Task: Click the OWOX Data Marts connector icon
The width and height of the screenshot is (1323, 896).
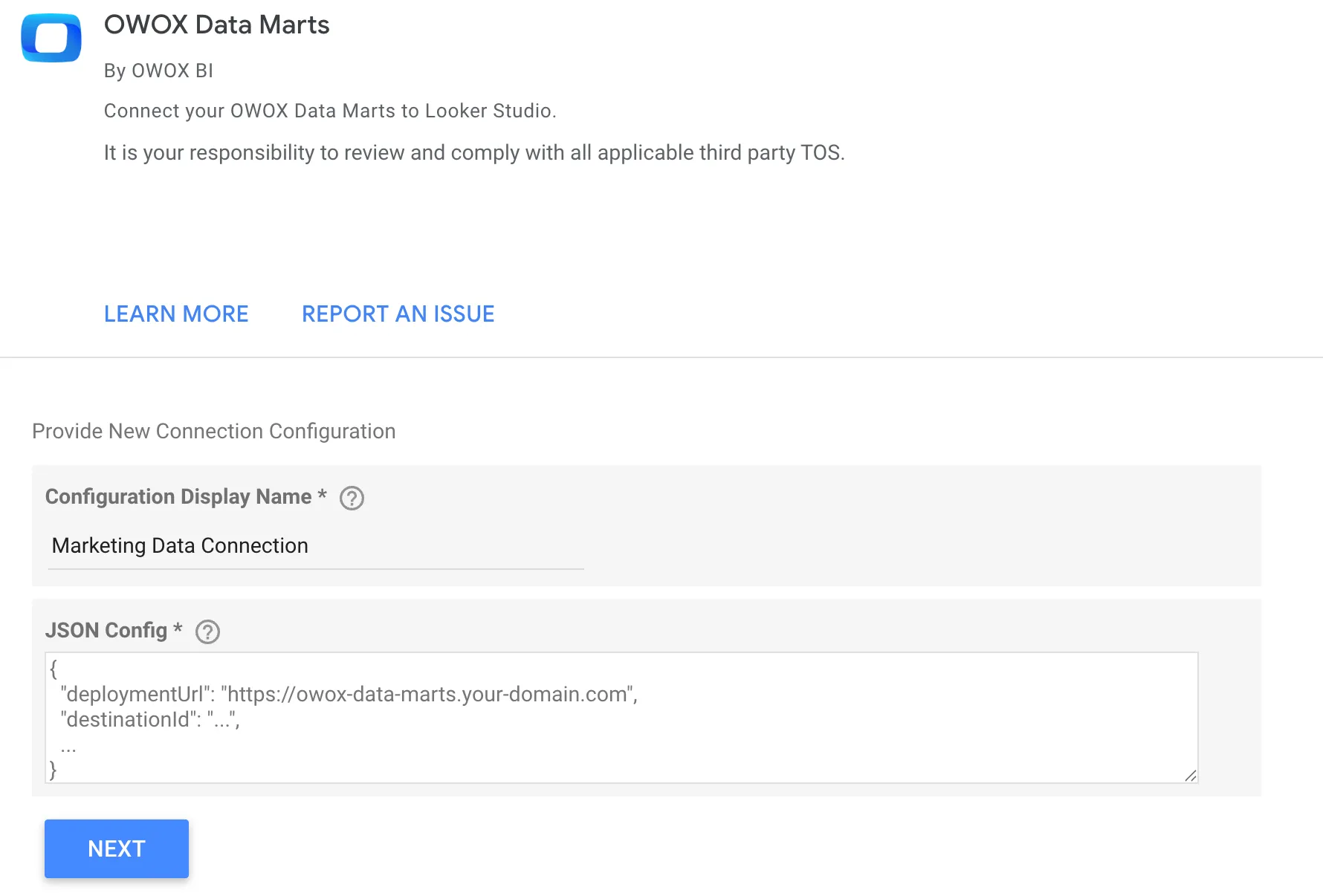Action: 51,38
